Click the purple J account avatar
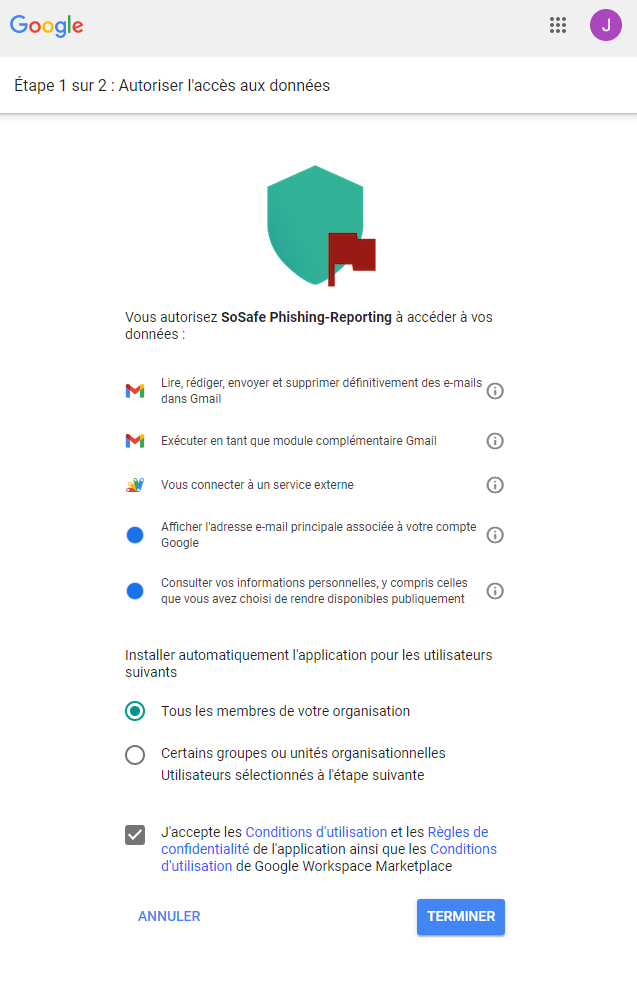This screenshot has width=637, height=988. click(605, 26)
